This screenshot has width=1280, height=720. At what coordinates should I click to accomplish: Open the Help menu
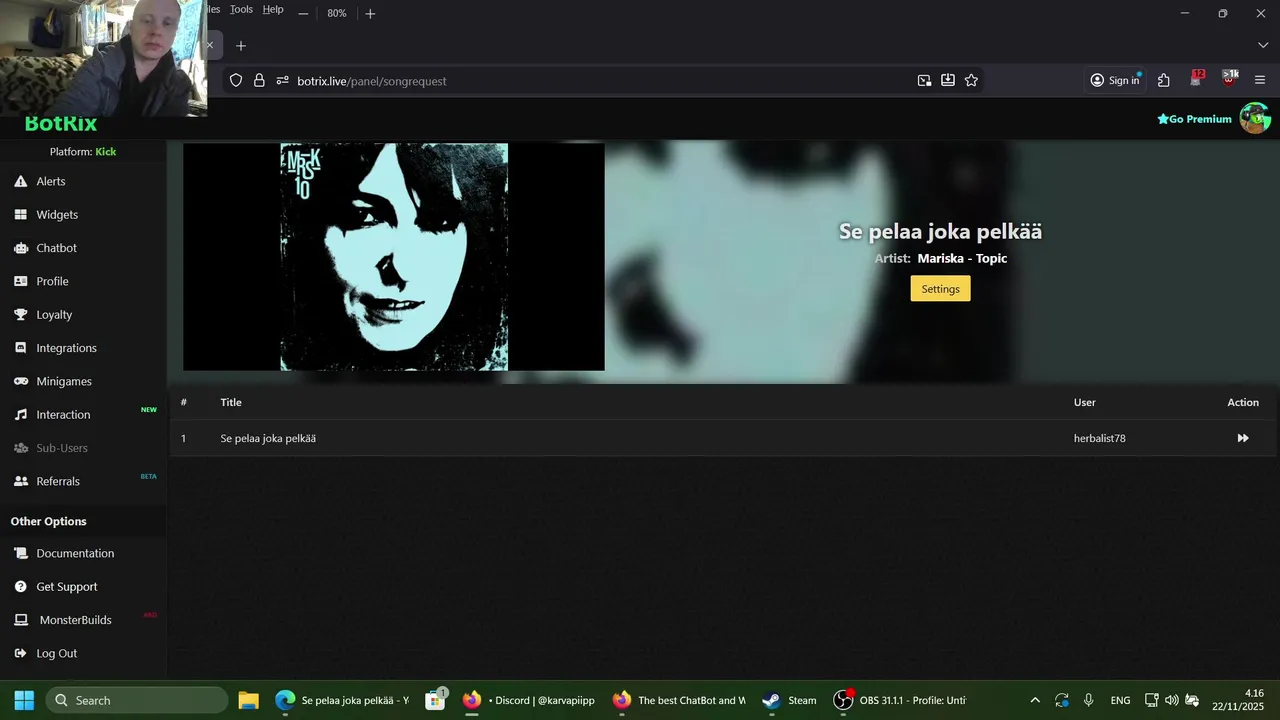pos(273,9)
